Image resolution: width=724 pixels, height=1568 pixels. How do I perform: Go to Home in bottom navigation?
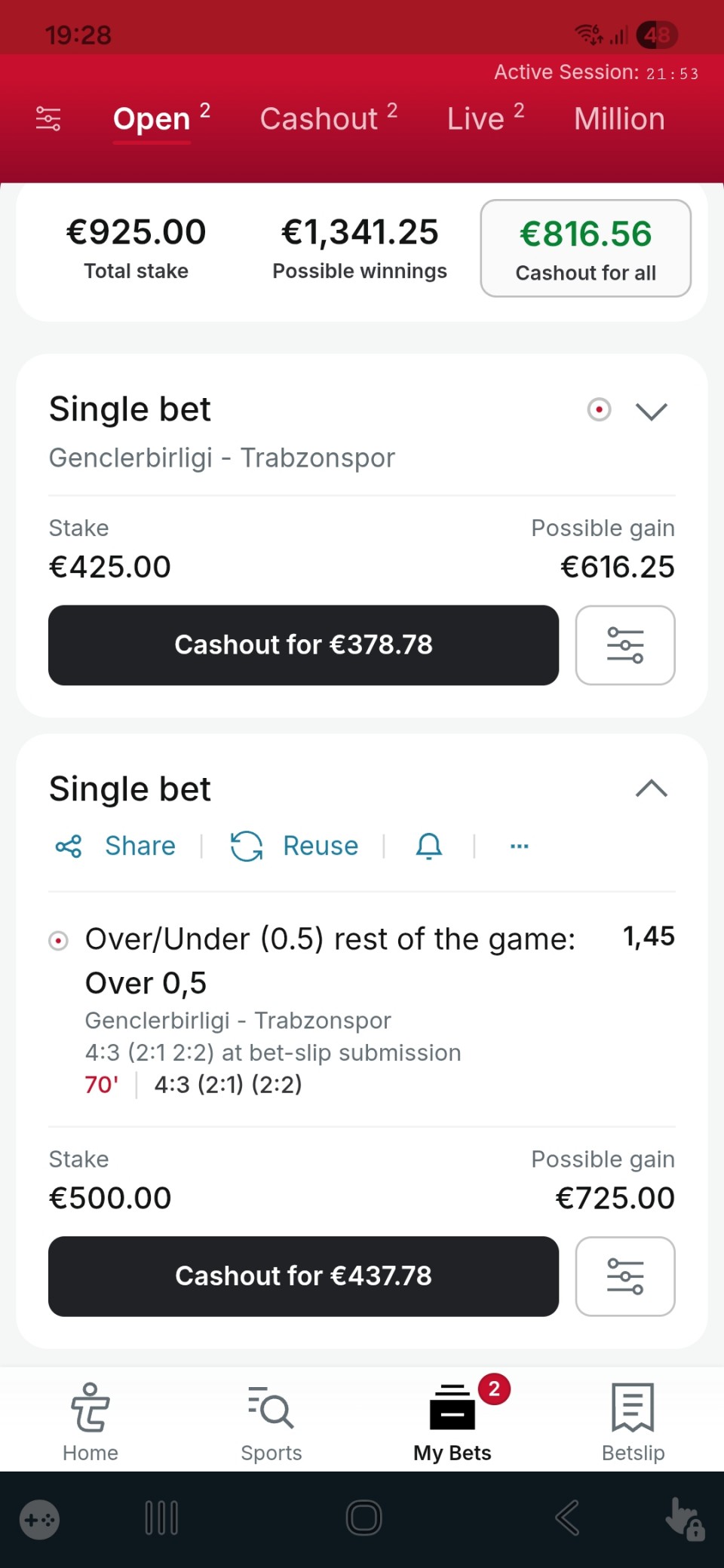pos(90,1420)
